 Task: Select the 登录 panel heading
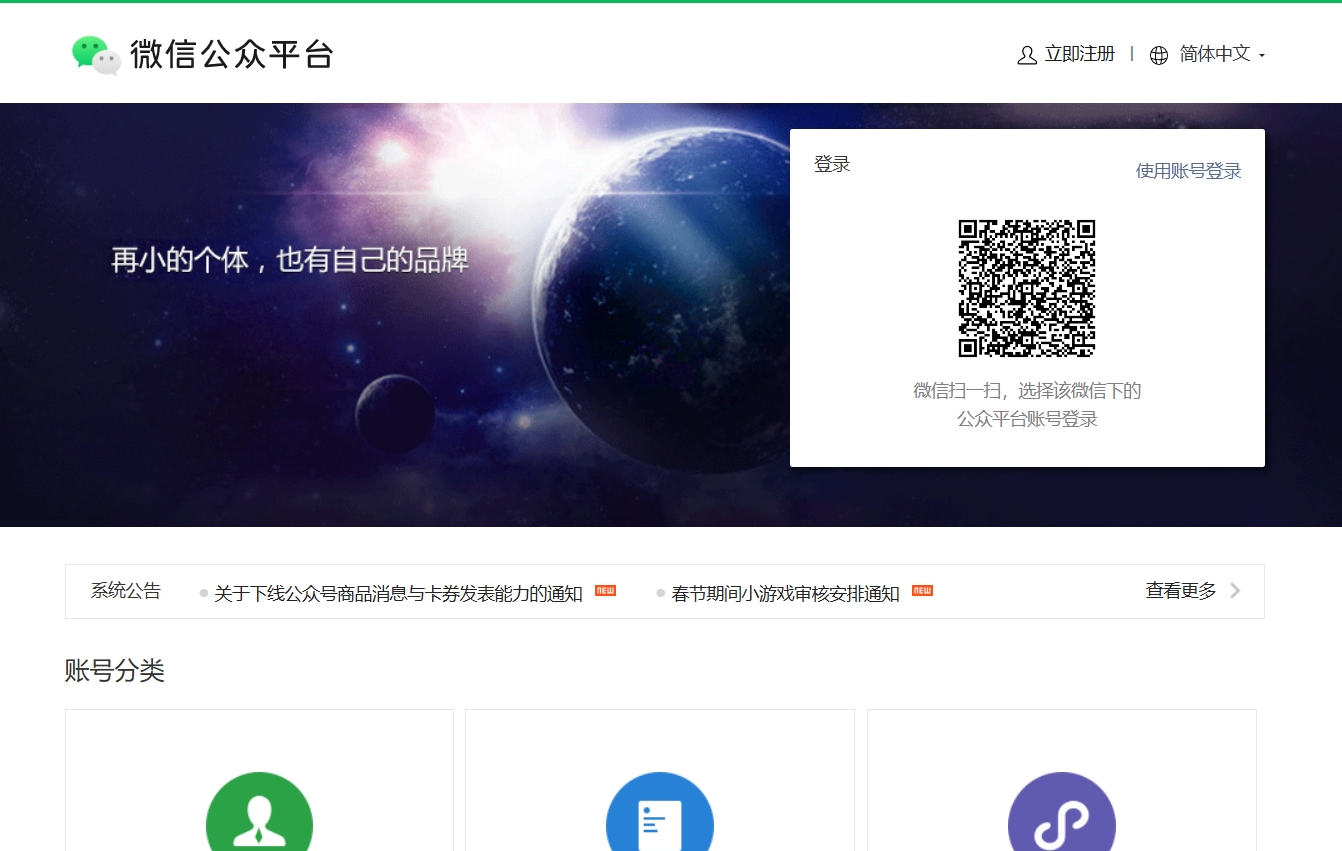pos(832,165)
